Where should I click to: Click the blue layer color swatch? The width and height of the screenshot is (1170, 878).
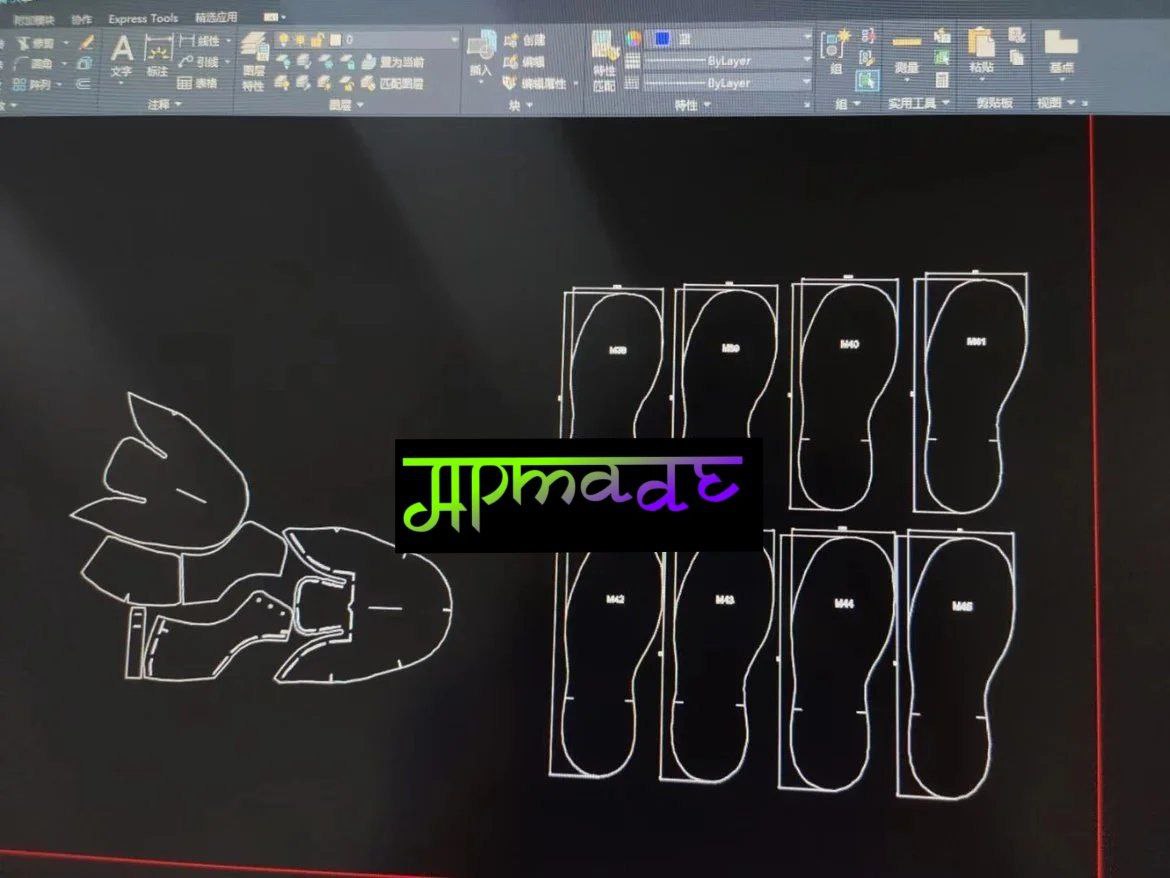click(662, 38)
